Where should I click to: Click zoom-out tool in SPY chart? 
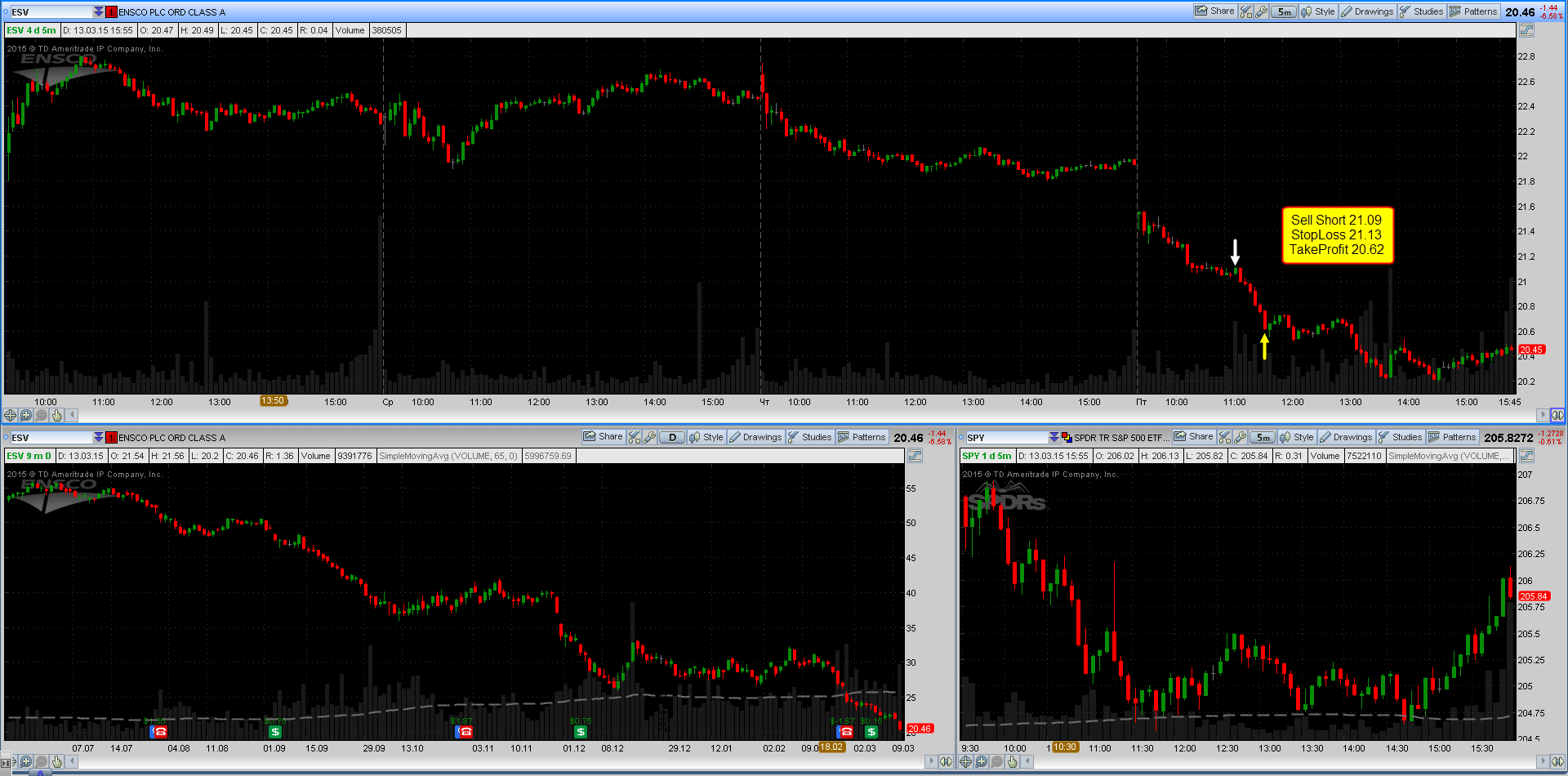click(997, 761)
